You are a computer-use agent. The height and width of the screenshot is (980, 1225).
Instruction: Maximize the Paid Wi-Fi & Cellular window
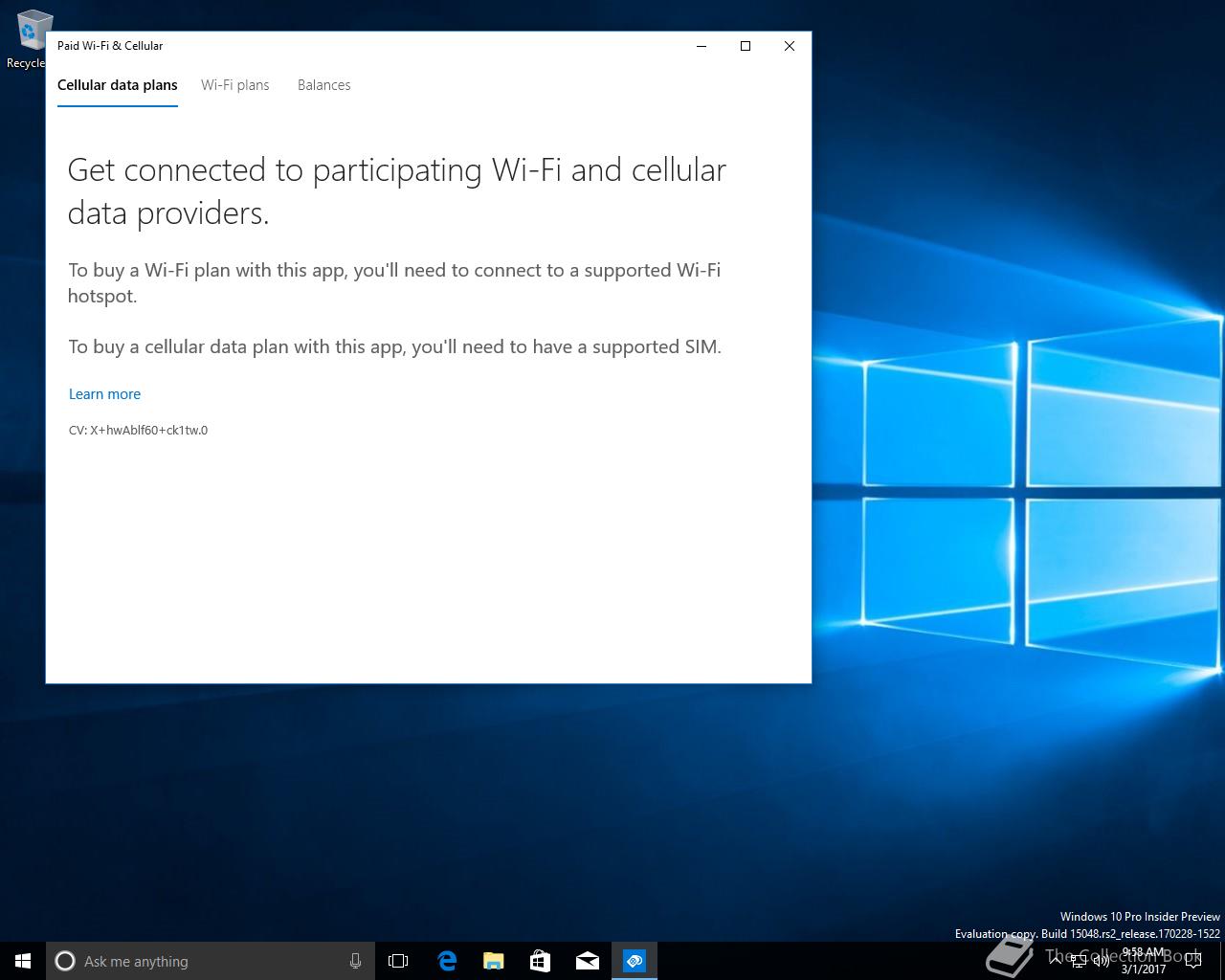point(746,46)
